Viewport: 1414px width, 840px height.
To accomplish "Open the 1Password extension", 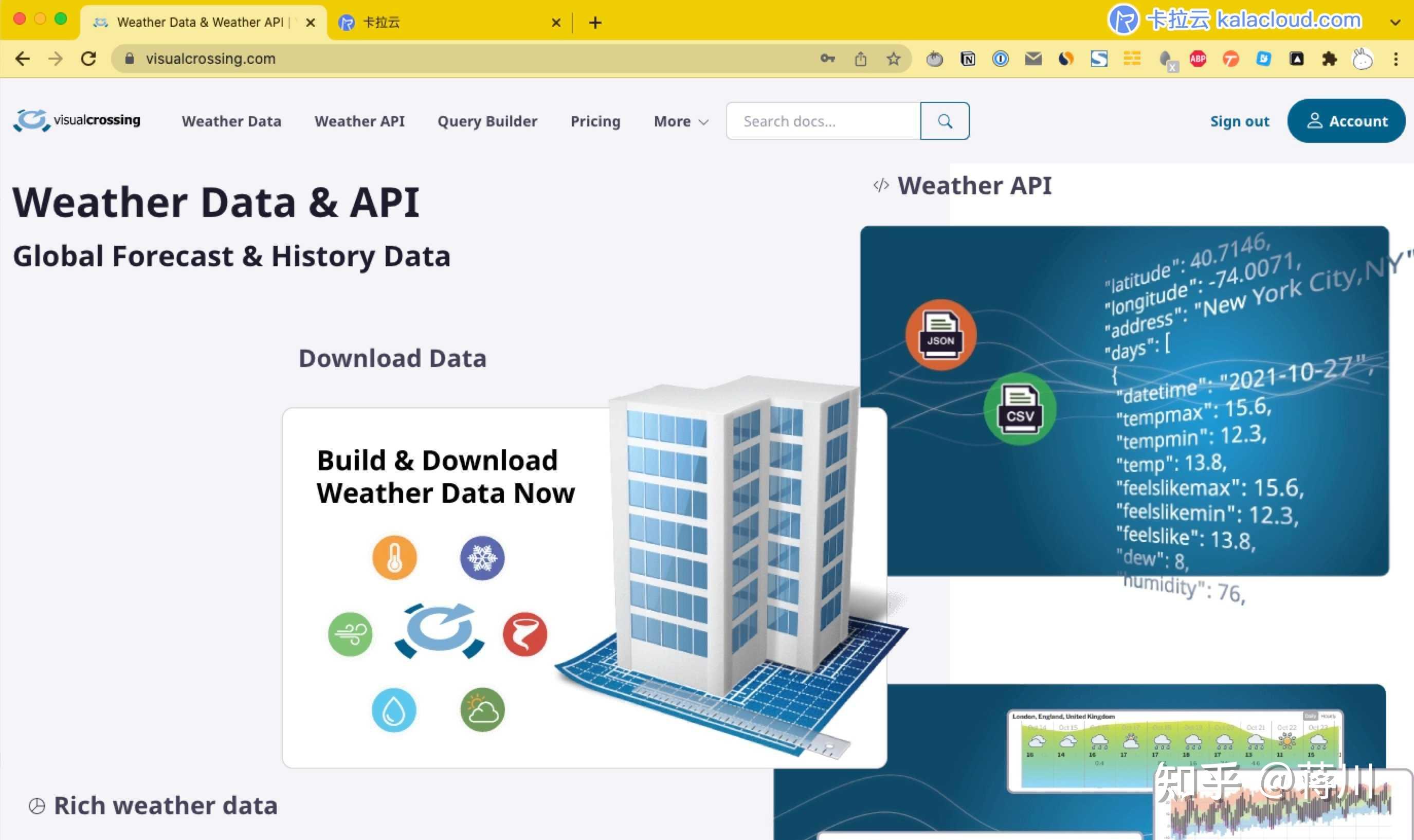I will click(x=1001, y=58).
